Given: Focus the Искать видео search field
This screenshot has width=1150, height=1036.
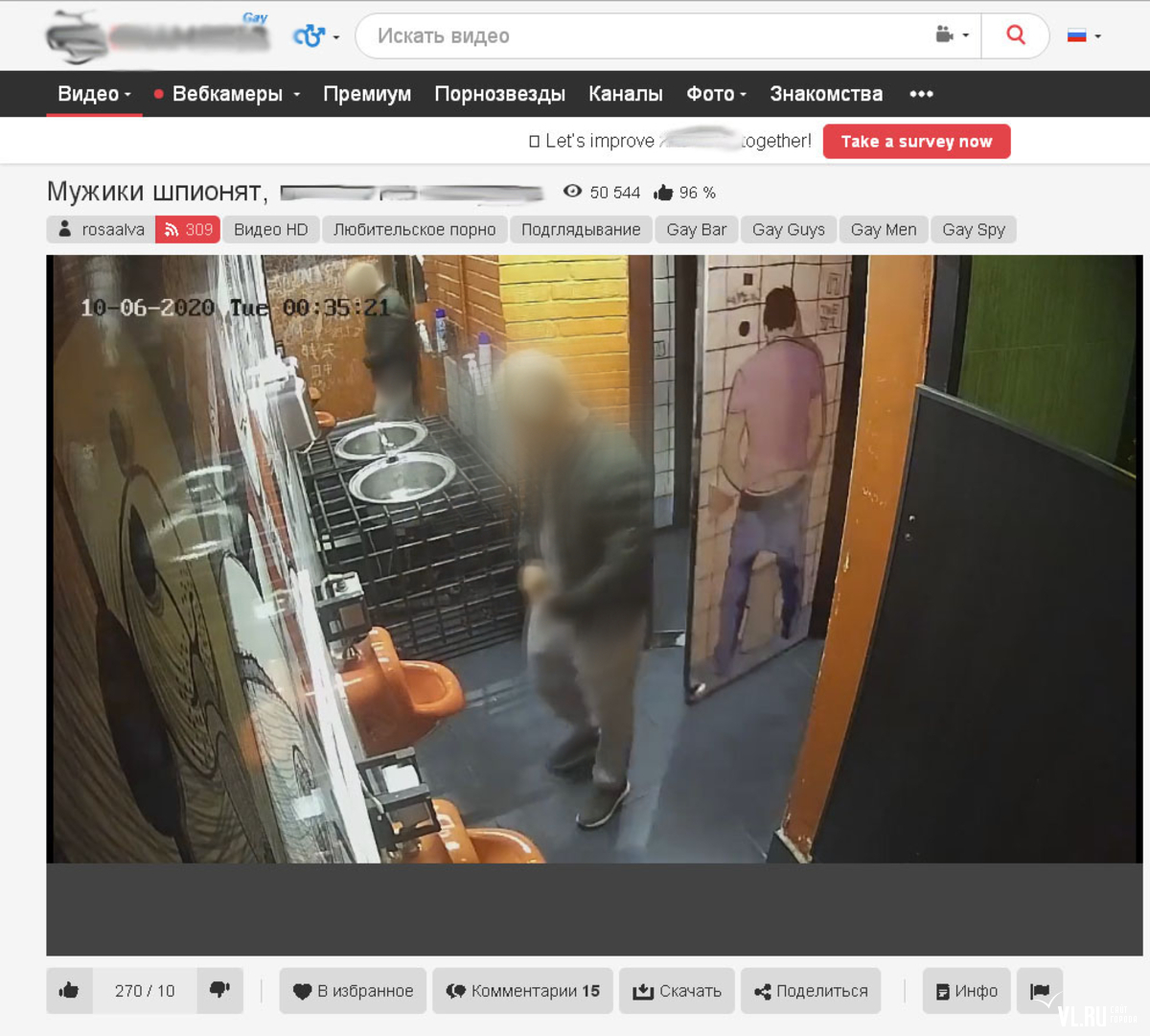Looking at the screenshot, I should pos(642,36).
